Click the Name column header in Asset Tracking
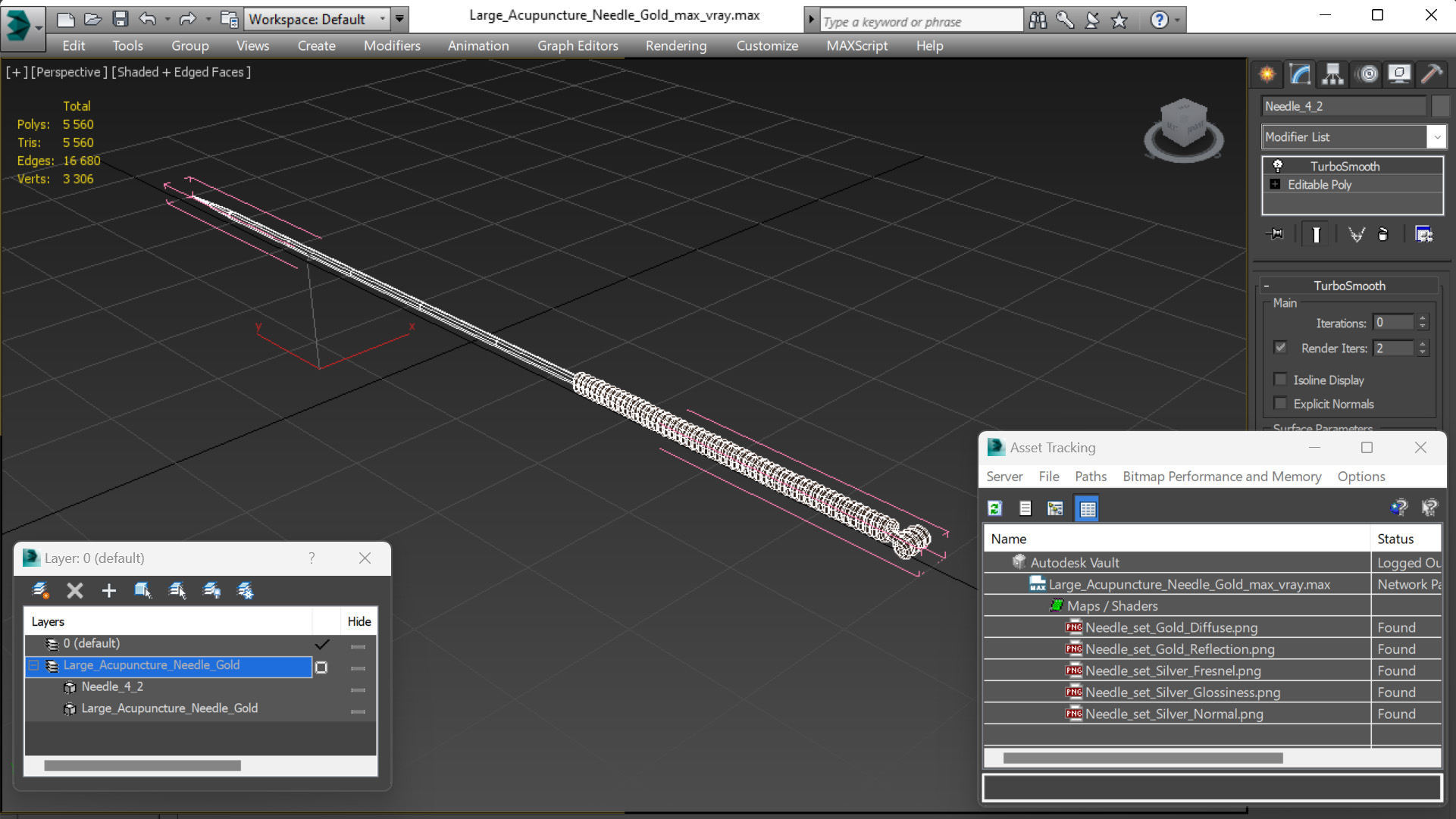 [1177, 539]
